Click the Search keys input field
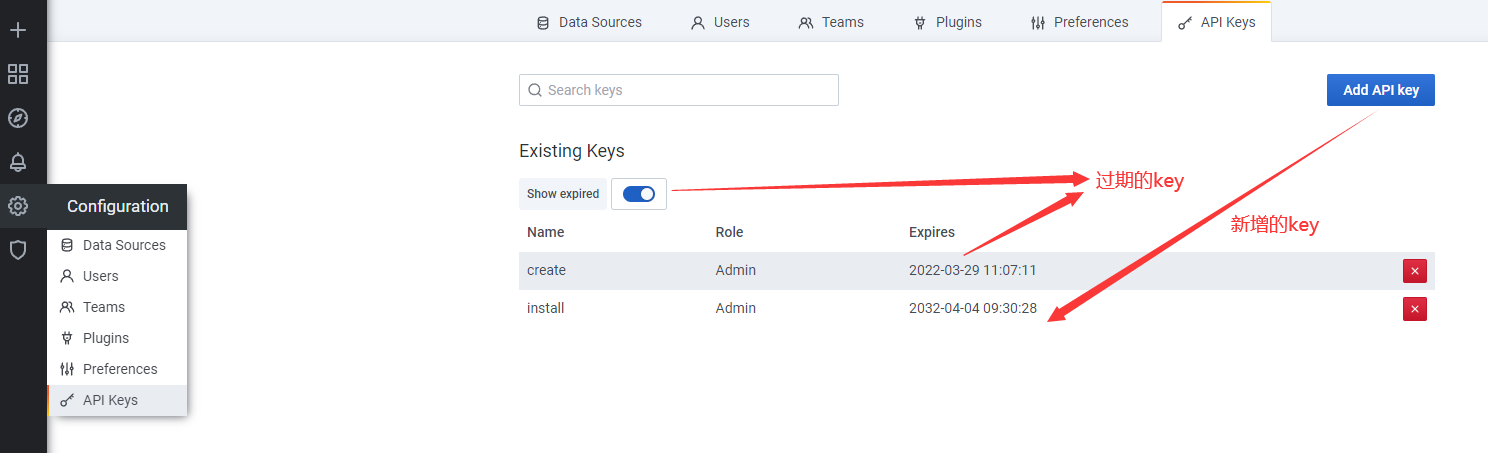Screen dimensions: 1488x453 tap(678, 90)
